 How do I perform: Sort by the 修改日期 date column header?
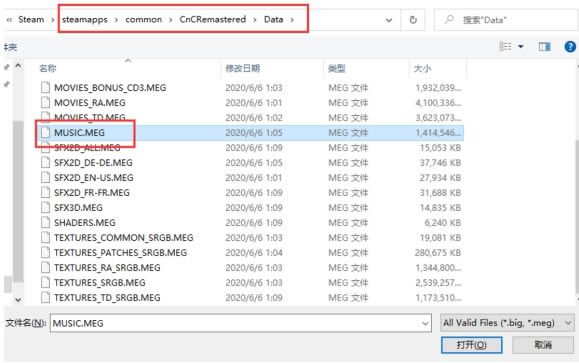243,68
